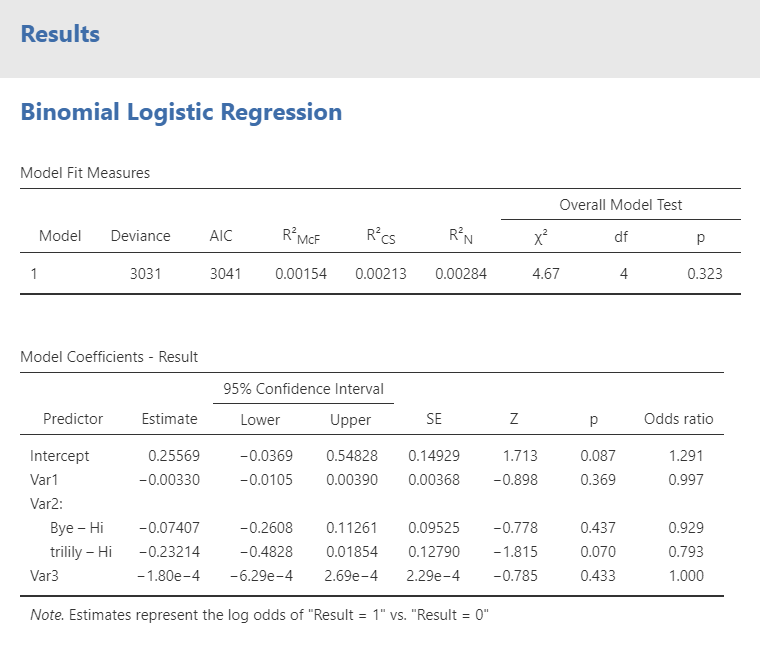Viewport: 760px width, 650px height.
Task: Click the deviance value 3031
Action: 146,273
